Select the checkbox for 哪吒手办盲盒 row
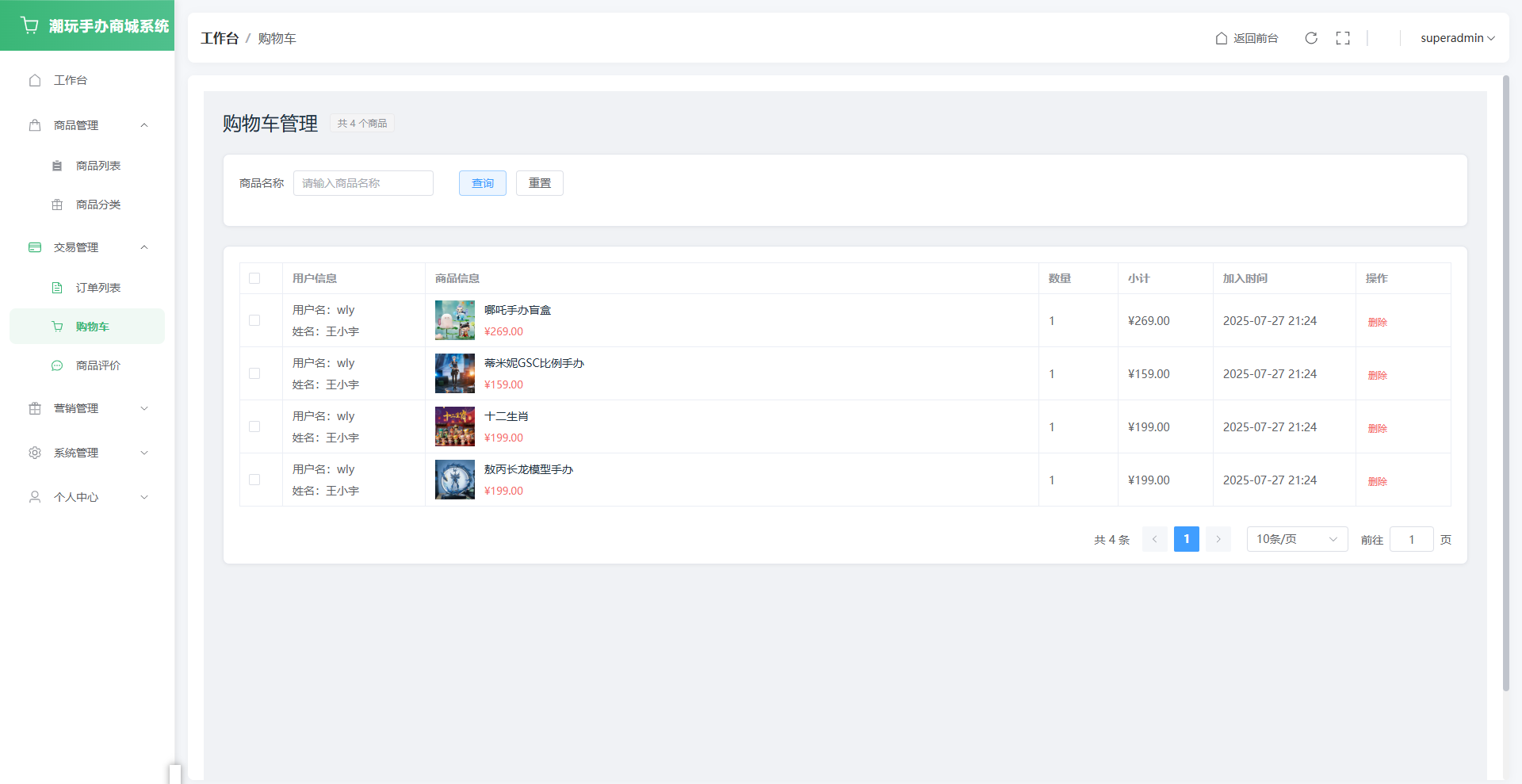The image size is (1522, 784). [x=254, y=320]
